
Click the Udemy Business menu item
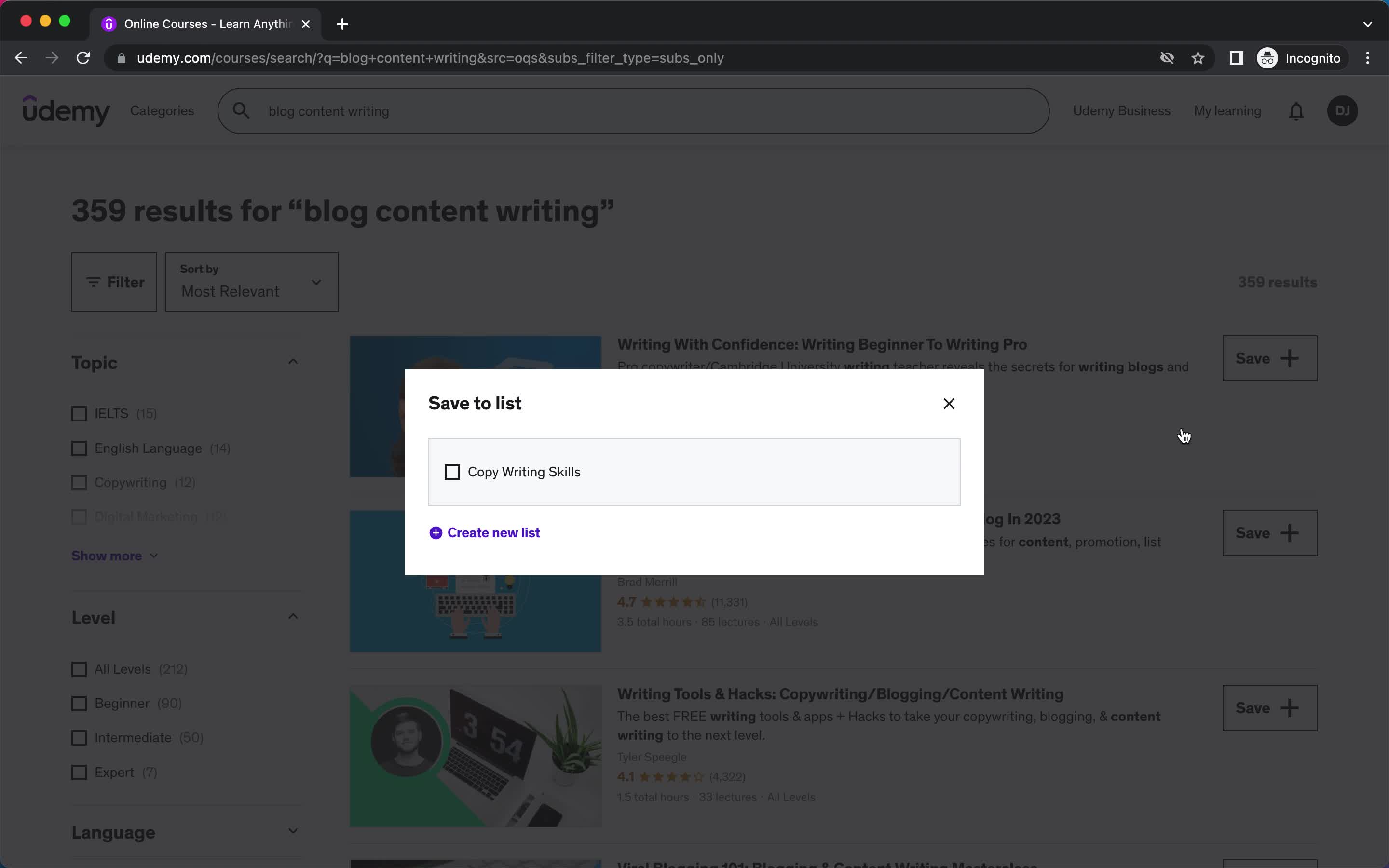pyautogui.click(x=1121, y=111)
